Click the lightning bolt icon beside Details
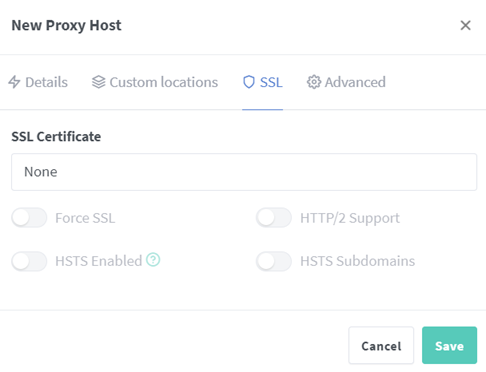 [14, 82]
